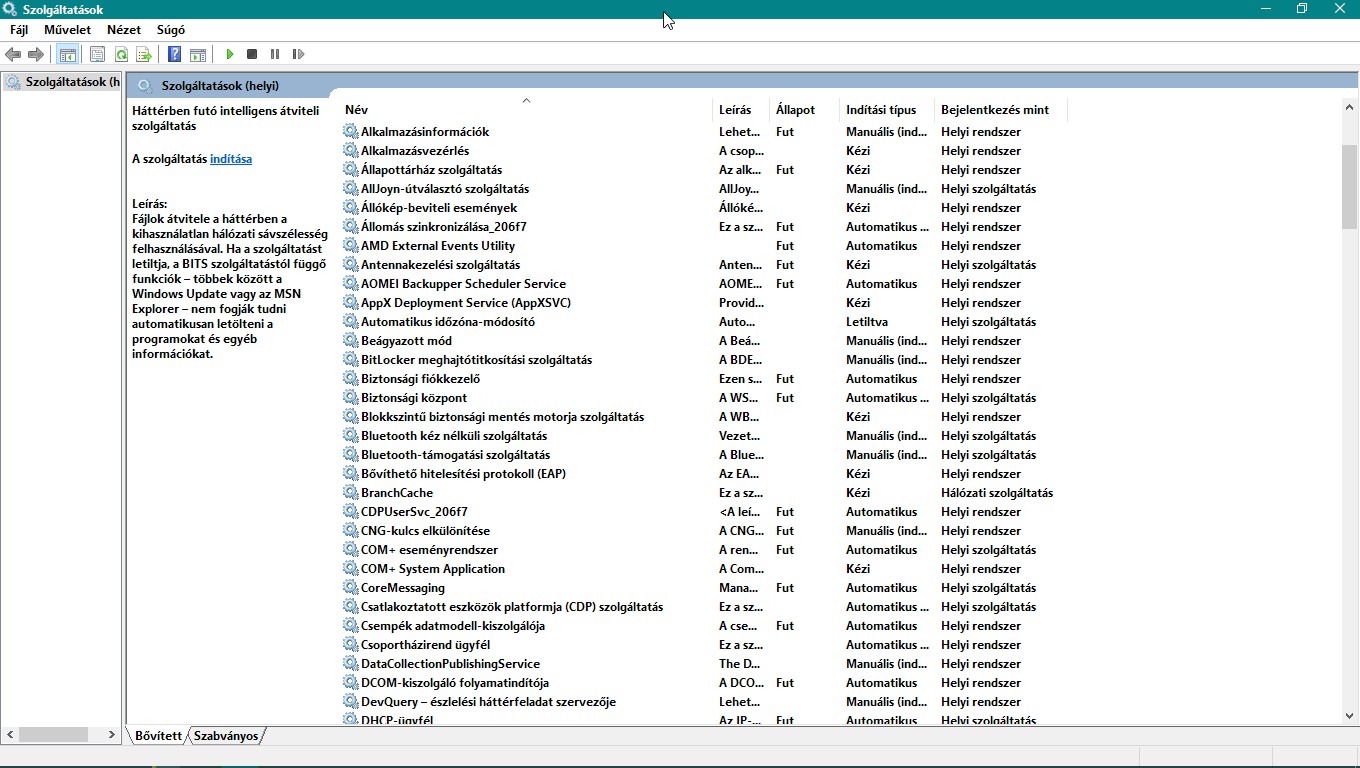Click gear icon beside BranchCache
This screenshot has height=768, width=1360.
click(350, 492)
